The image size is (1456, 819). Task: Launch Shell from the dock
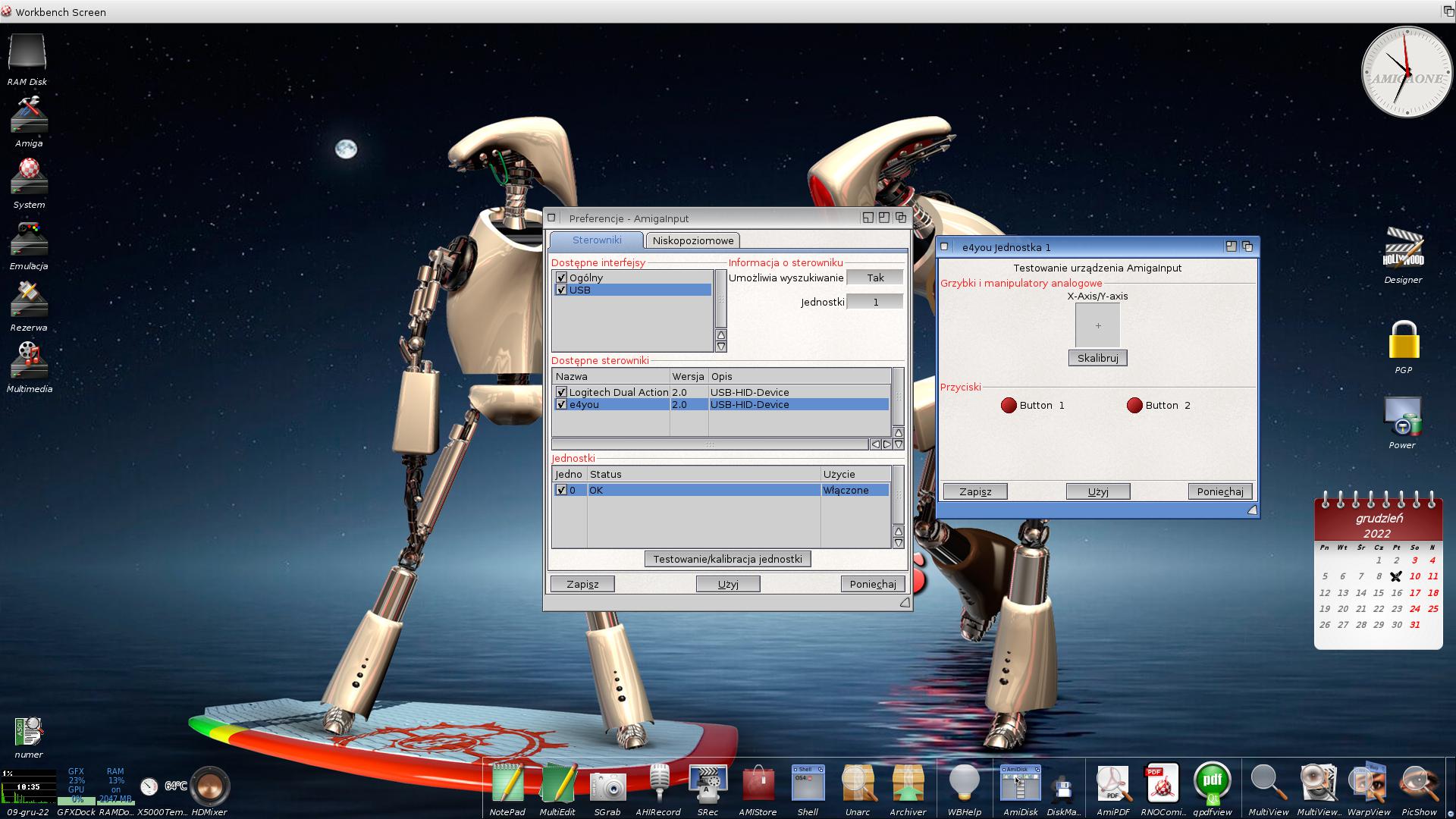pos(808,783)
